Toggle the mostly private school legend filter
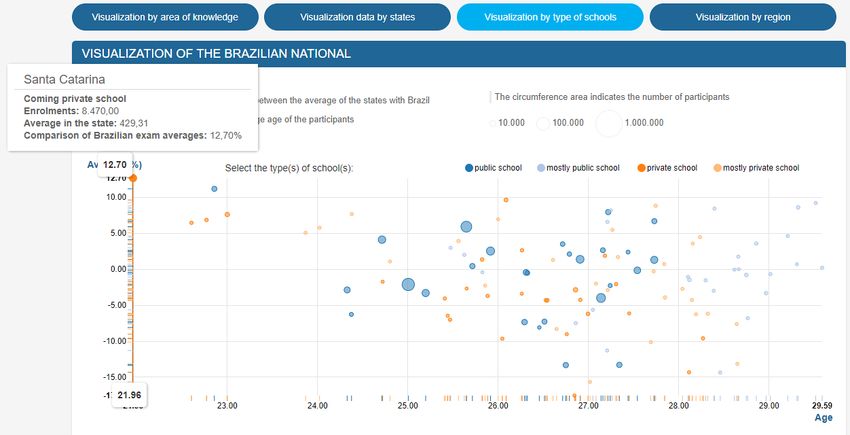 [756, 168]
